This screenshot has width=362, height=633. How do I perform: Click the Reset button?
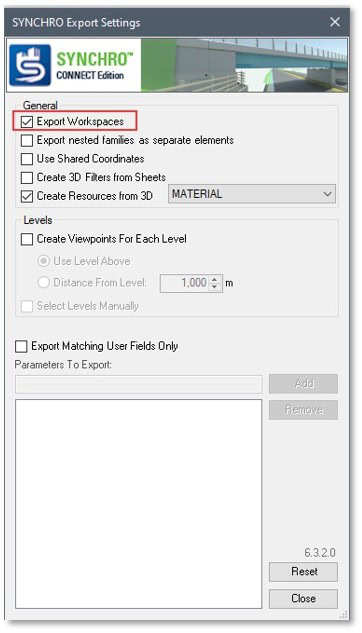tap(303, 572)
